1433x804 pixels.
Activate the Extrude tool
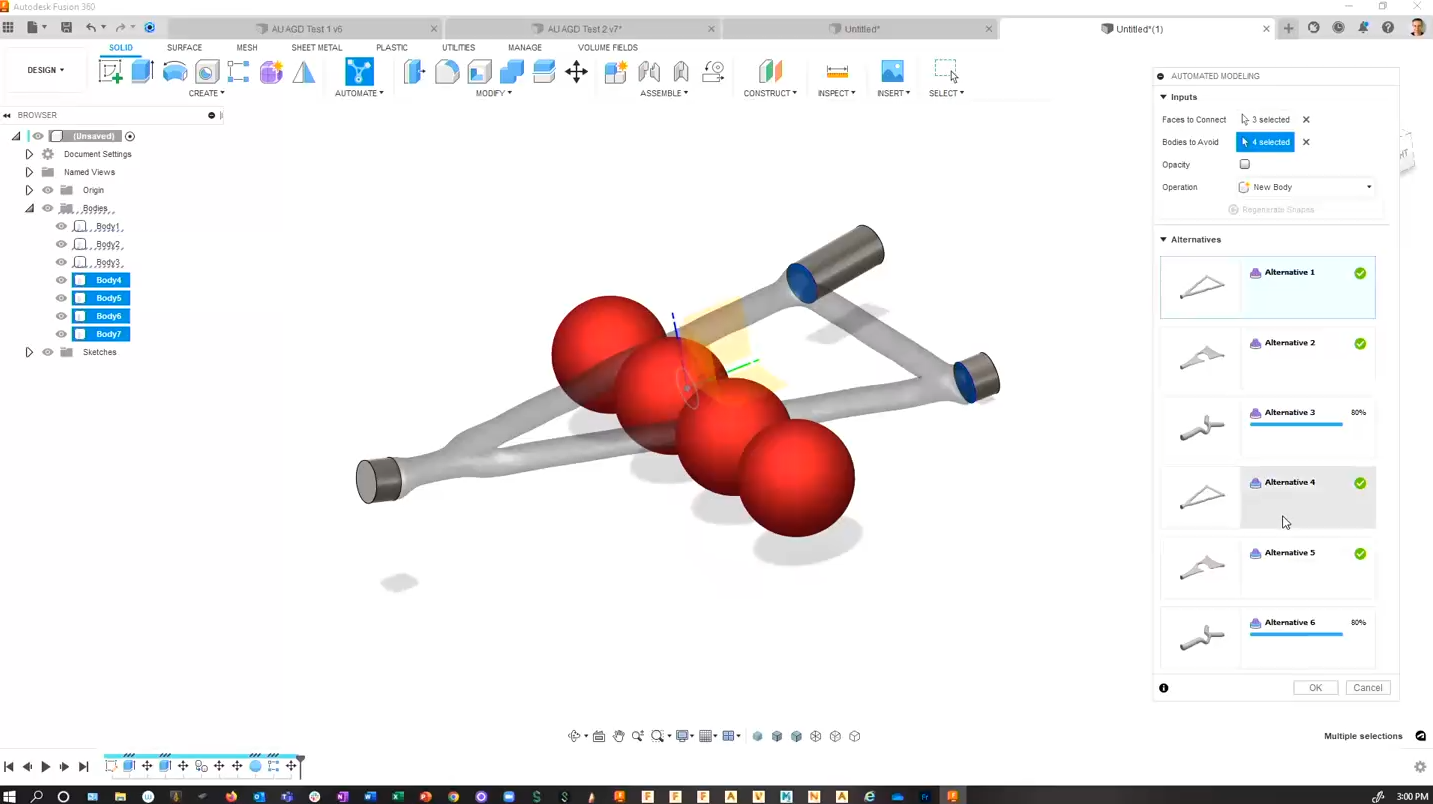pyautogui.click(x=141, y=72)
